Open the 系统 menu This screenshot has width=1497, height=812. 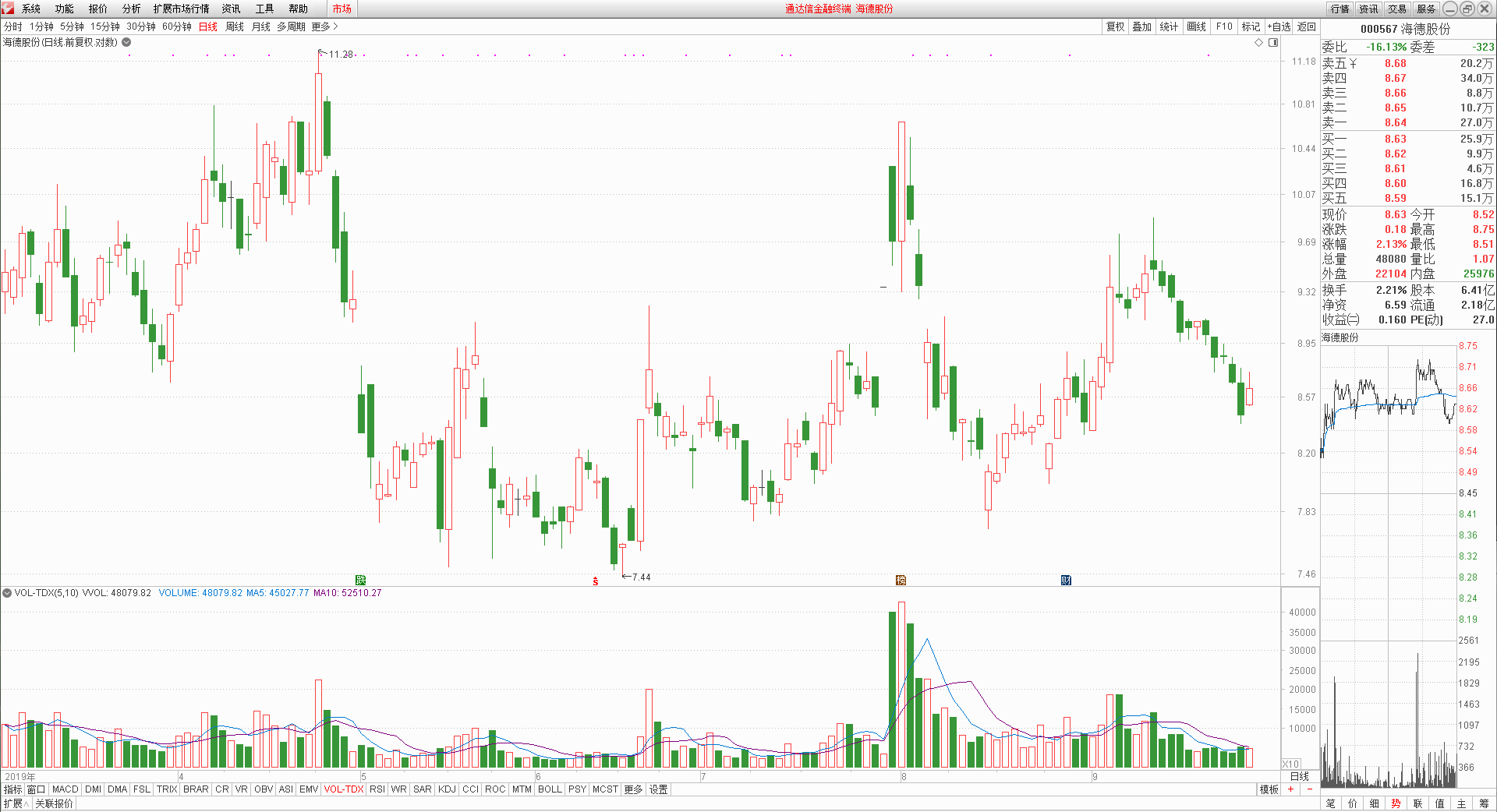(31, 9)
